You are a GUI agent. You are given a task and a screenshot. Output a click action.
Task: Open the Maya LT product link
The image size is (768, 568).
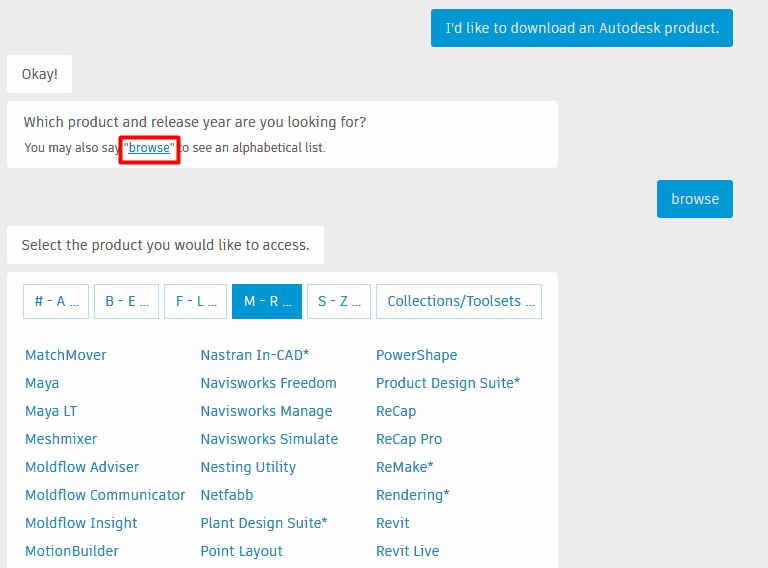pos(51,411)
